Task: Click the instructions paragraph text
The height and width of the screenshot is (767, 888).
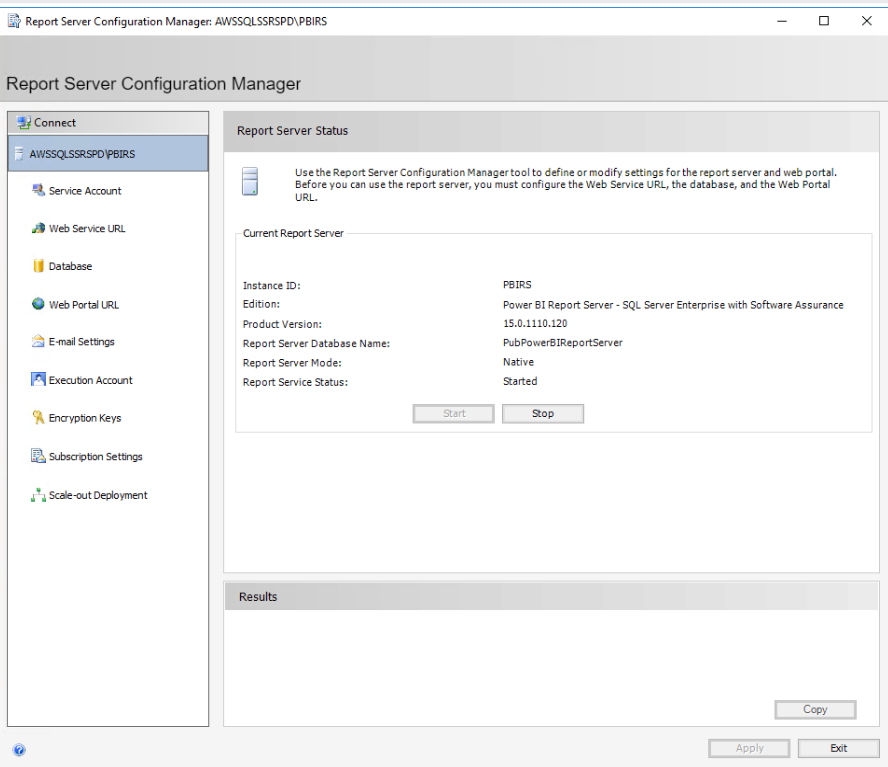Action: point(565,185)
